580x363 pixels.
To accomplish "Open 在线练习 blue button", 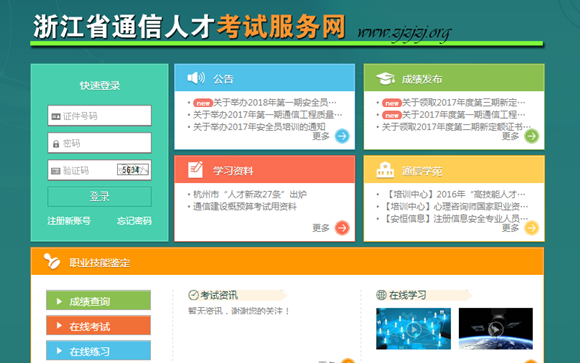I will tap(98, 350).
